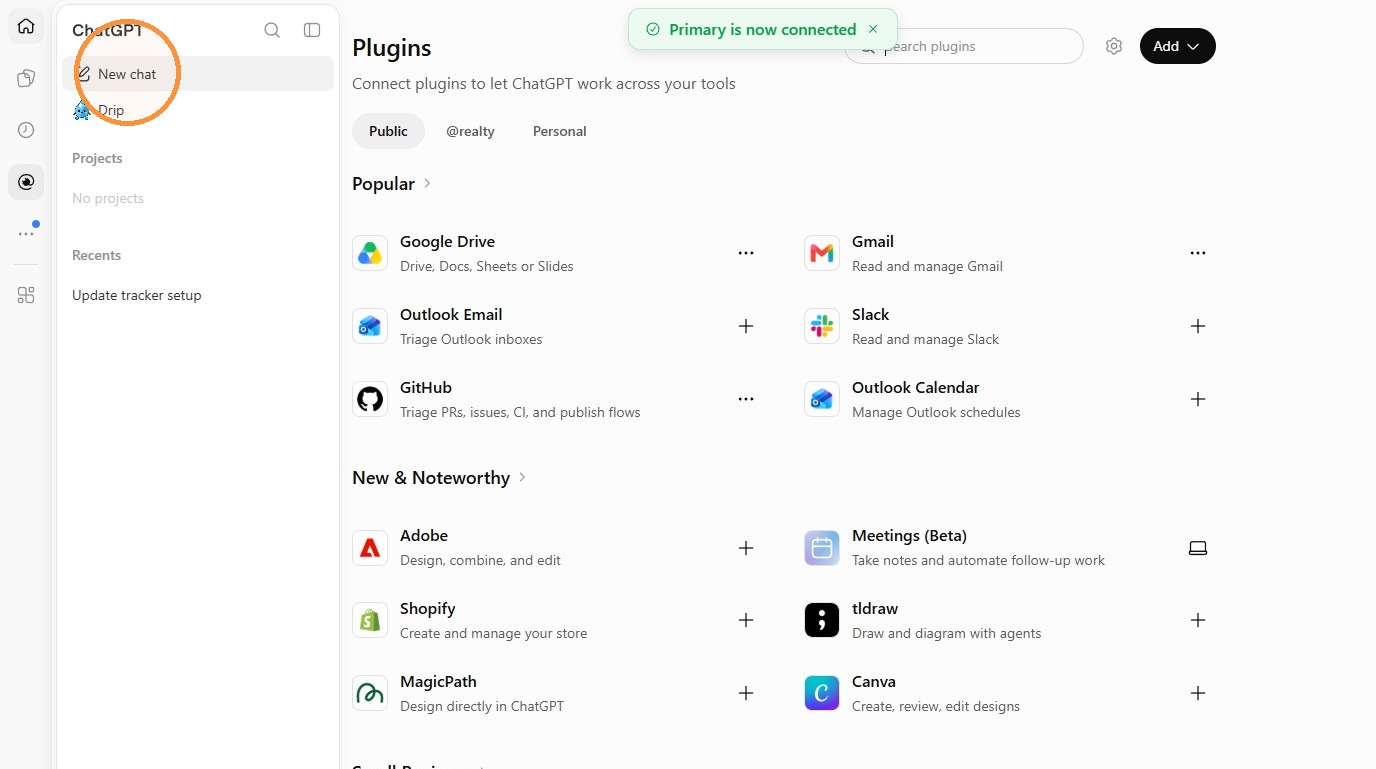Add the tldraw plugin with plus icon
Viewport: 1376px width, 769px height.
[x=1198, y=620]
